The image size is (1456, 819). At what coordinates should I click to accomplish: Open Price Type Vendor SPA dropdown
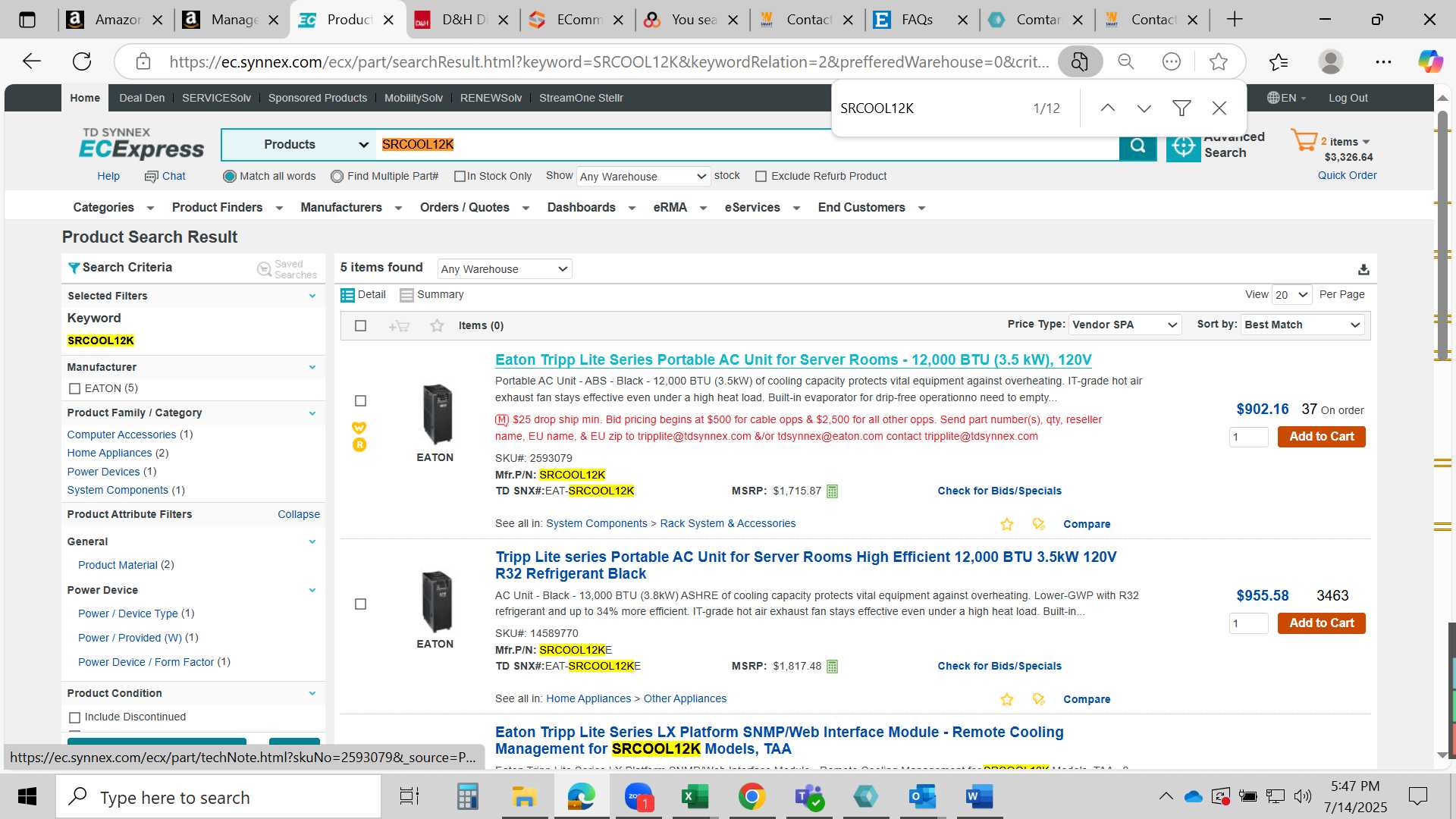1125,325
